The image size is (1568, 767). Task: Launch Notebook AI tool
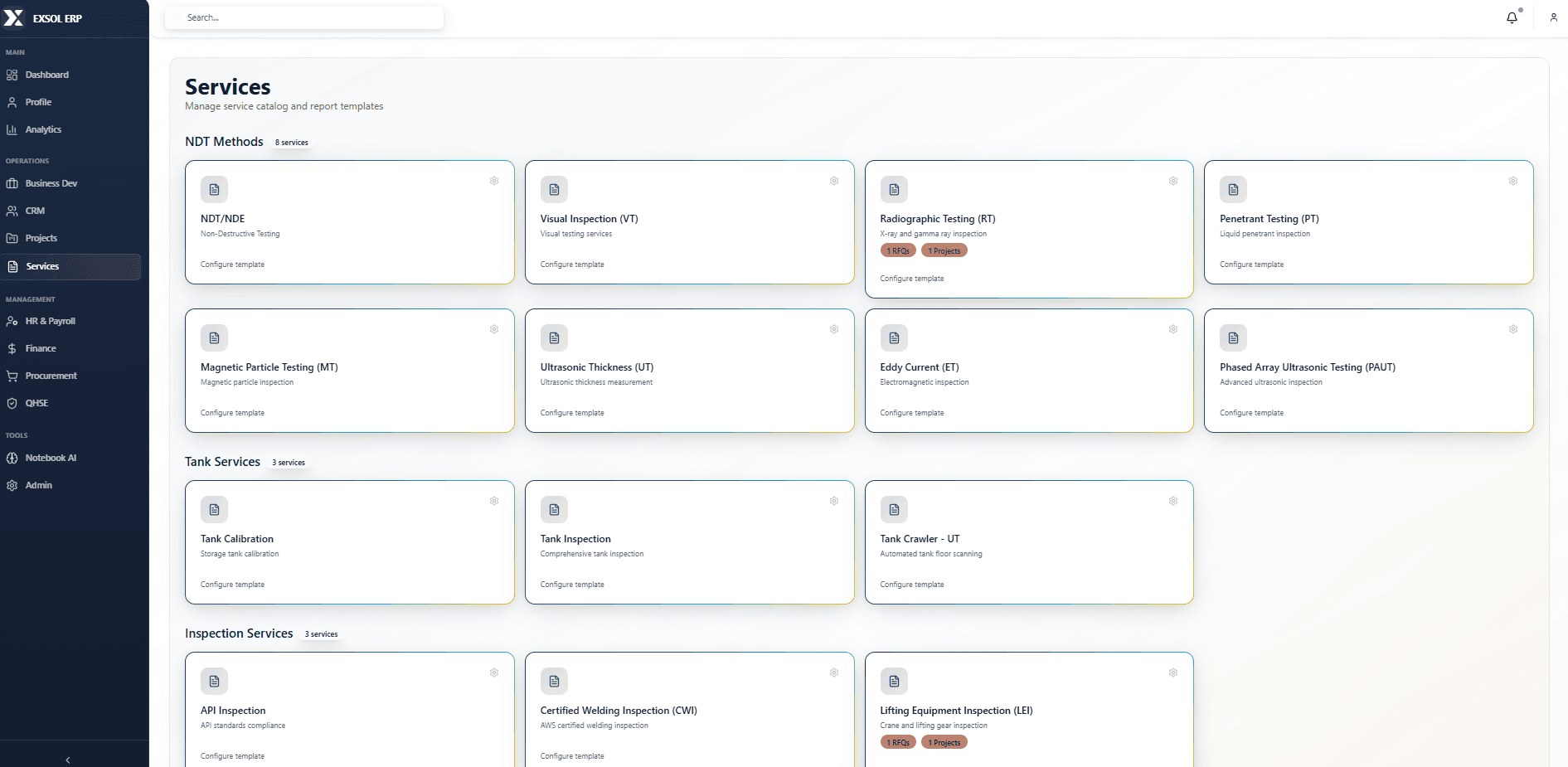click(x=70, y=458)
